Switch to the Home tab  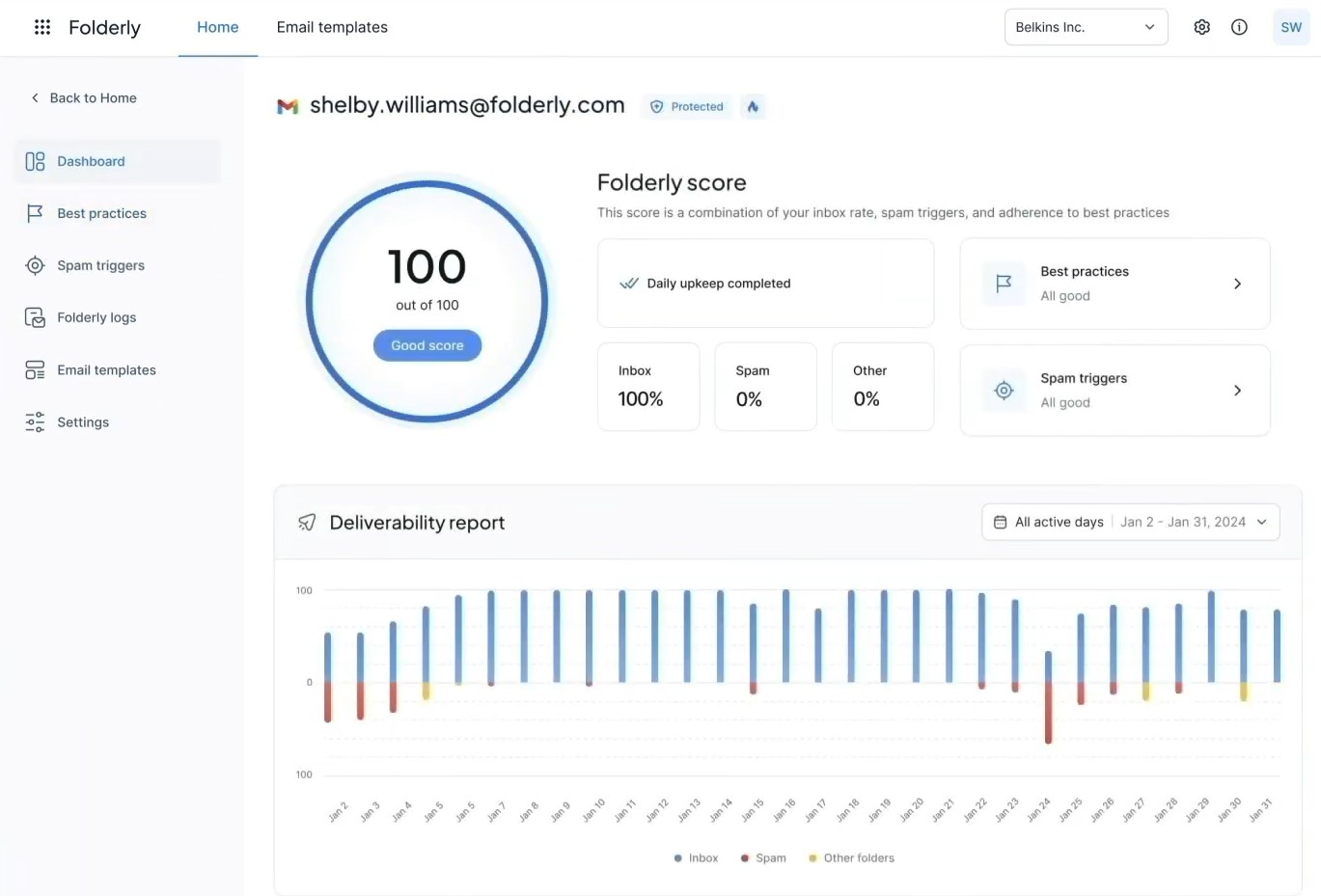[218, 27]
